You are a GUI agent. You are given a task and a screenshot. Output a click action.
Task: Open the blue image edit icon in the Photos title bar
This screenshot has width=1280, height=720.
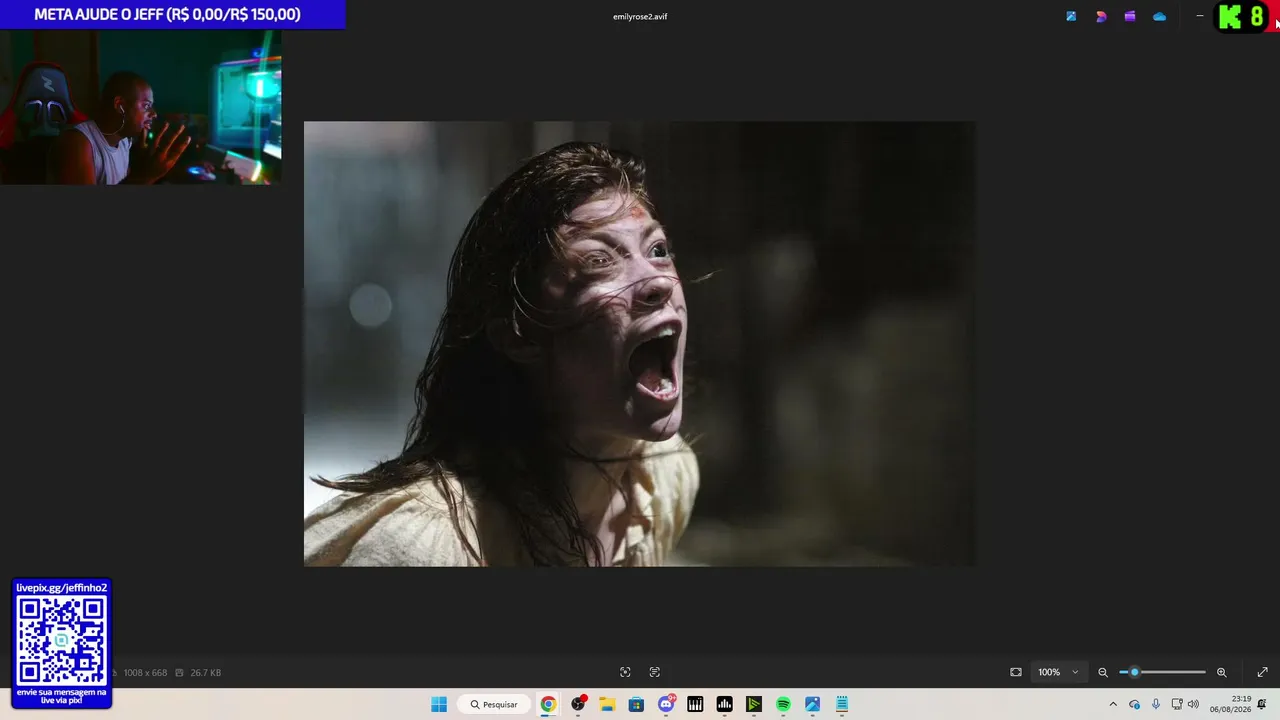[1071, 16]
